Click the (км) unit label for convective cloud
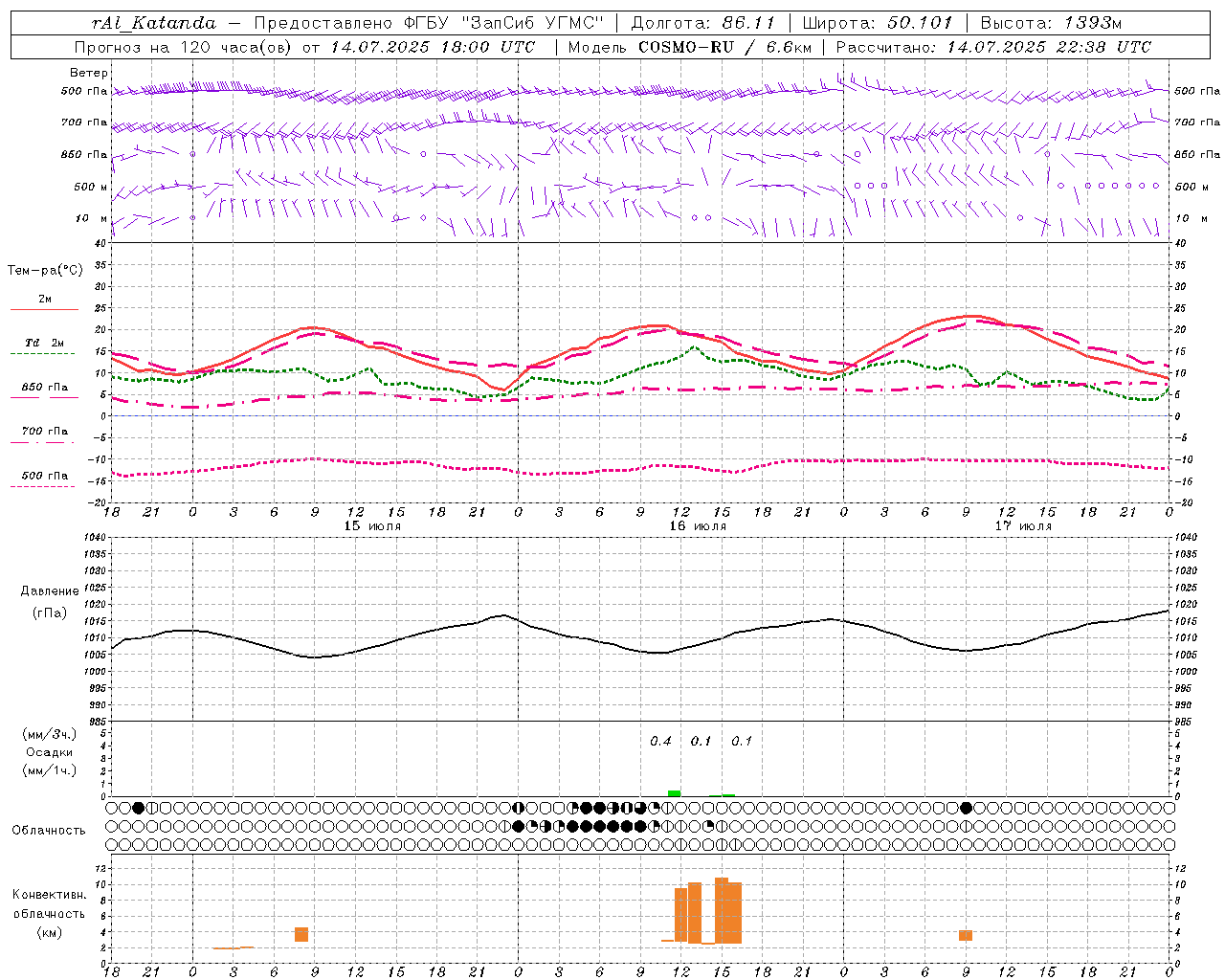 click(50, 932)
